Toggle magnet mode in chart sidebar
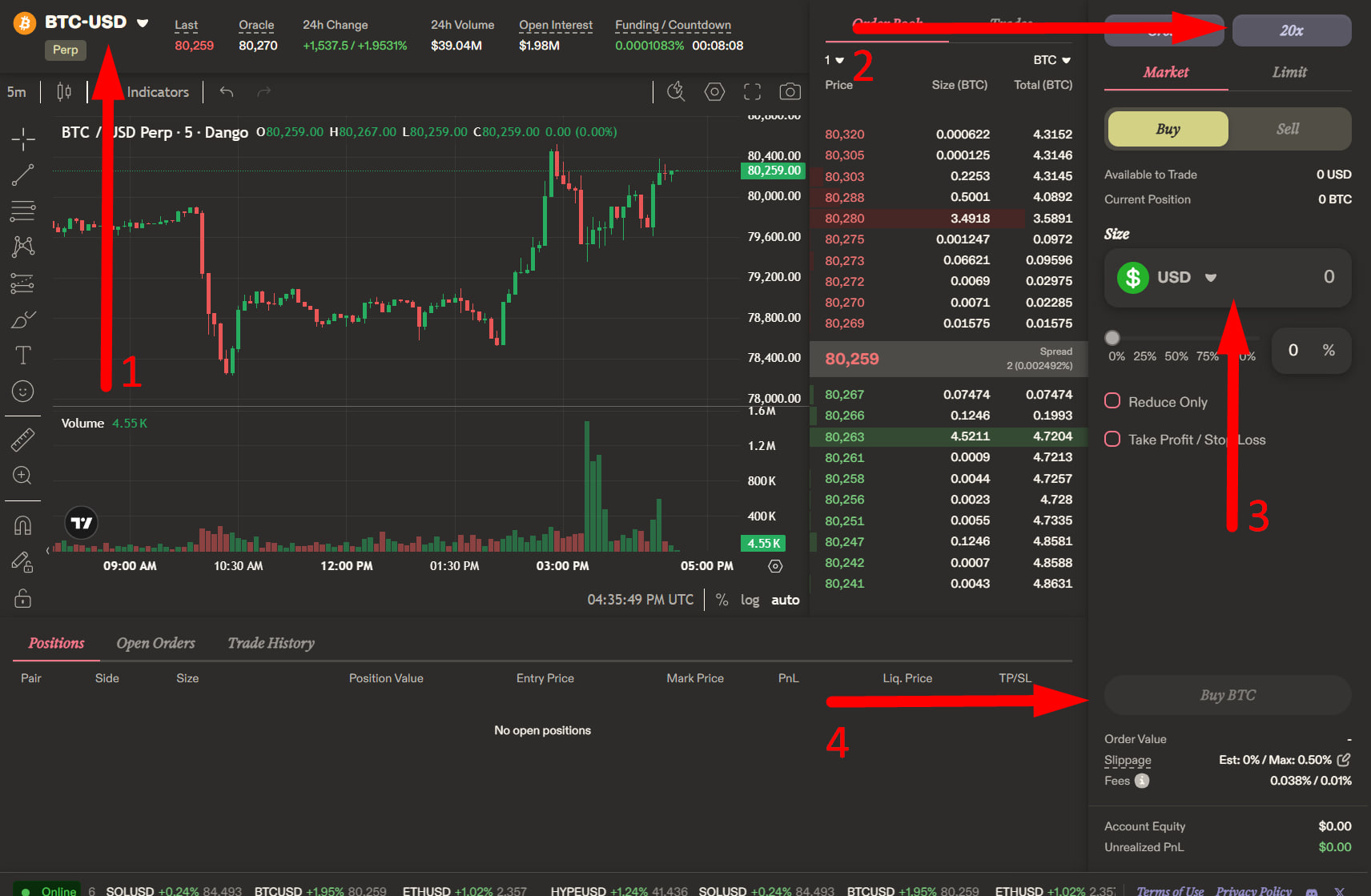 (23, 525)
